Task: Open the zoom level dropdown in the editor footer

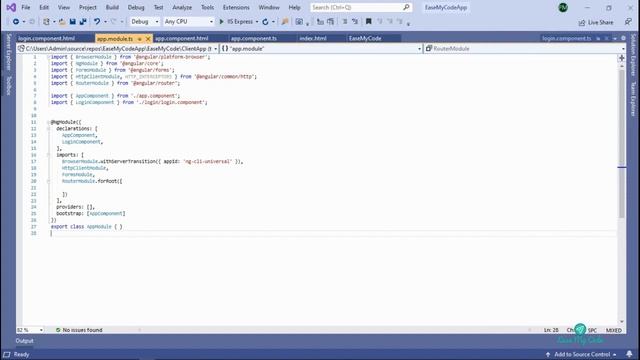Action: [x=41, y=330]
